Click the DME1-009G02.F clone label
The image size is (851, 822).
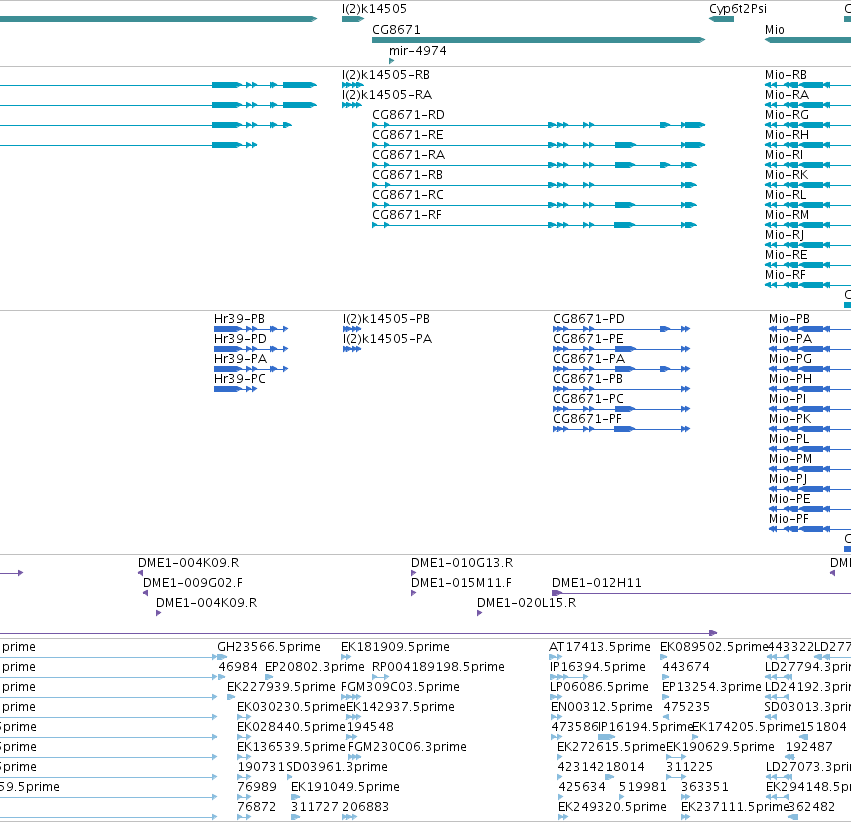(x=193, y=583)
